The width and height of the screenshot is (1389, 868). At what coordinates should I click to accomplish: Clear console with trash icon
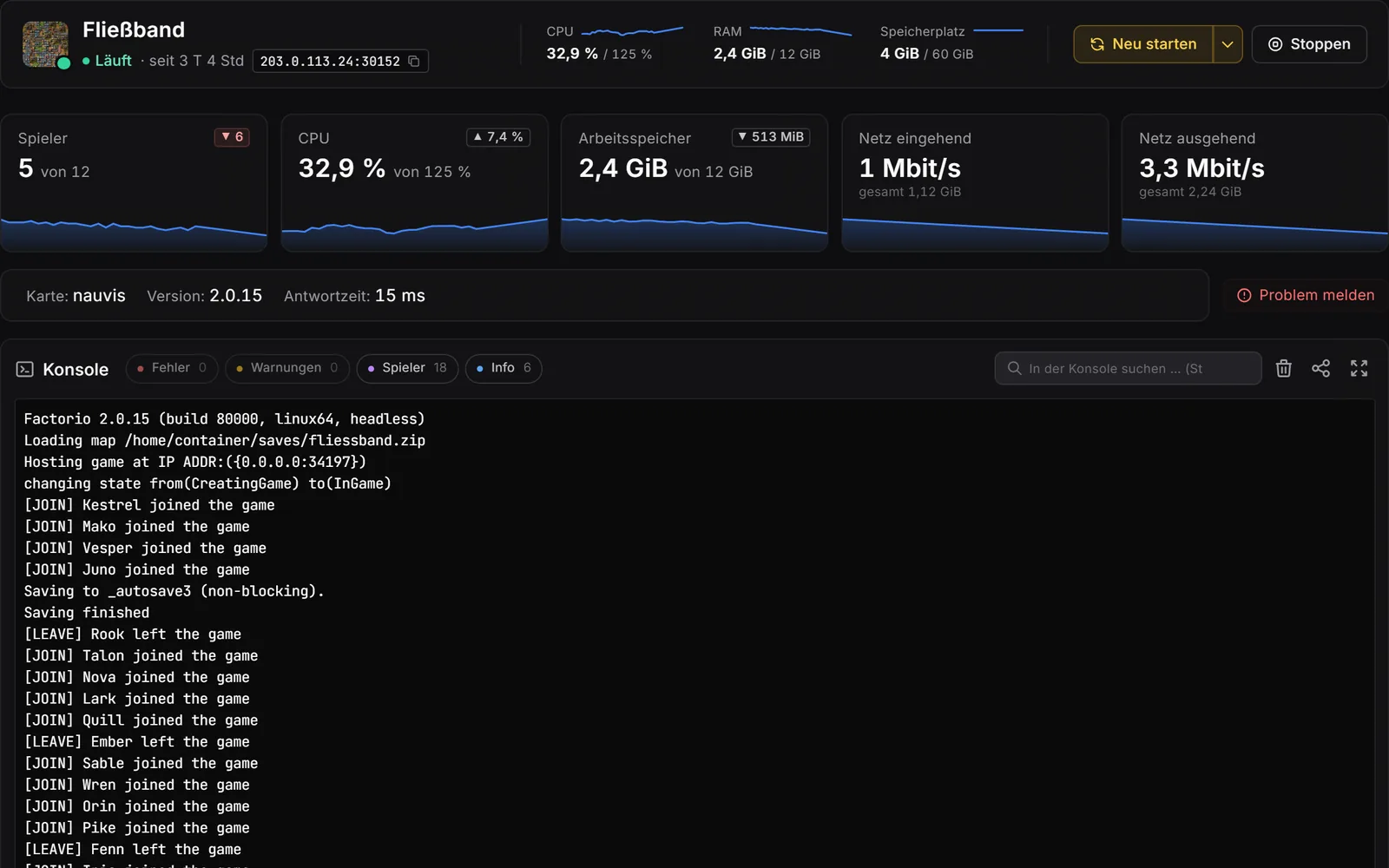click(1284, 368)
